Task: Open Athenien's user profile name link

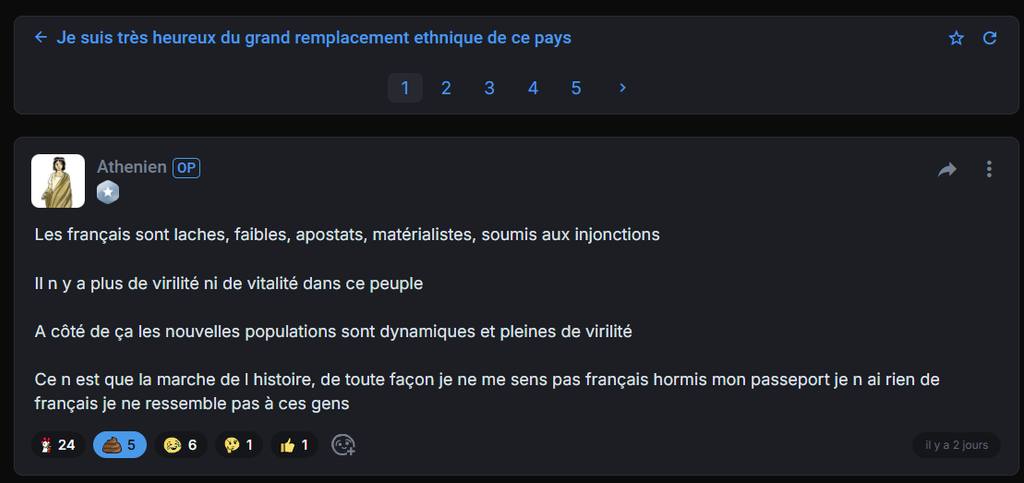Action: pyautogui.click(x=131, y=167)
